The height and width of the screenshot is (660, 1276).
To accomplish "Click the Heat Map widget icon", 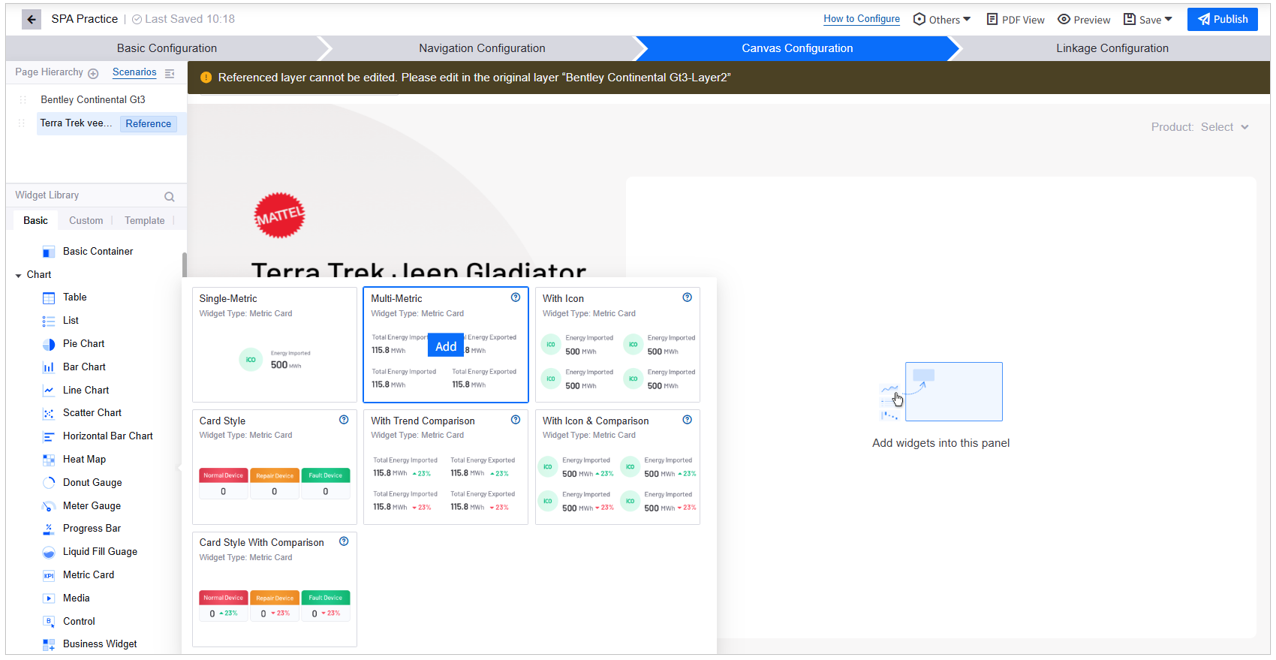I will pyautogui.click(x=48, y=460).
